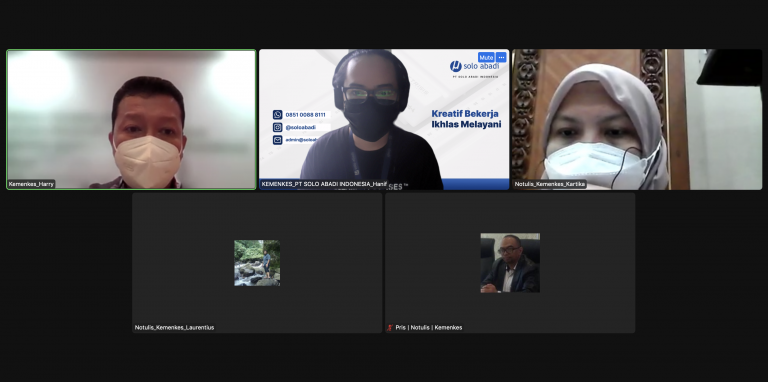This screenshot has height=382, width=768.
Task: Click the email envelope icon
Action: pyautogui.click(x=278, y=140)
